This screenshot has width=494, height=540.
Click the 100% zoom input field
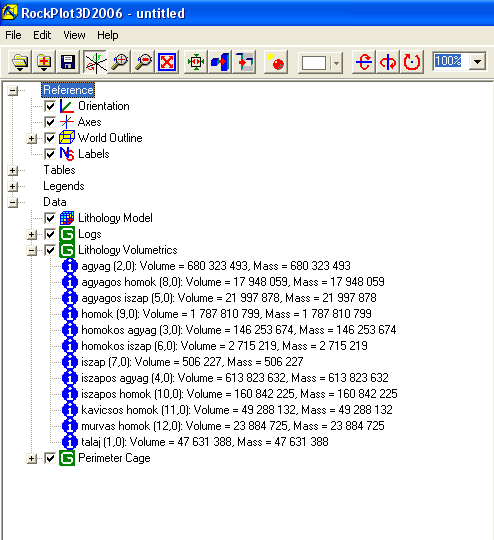451,62
